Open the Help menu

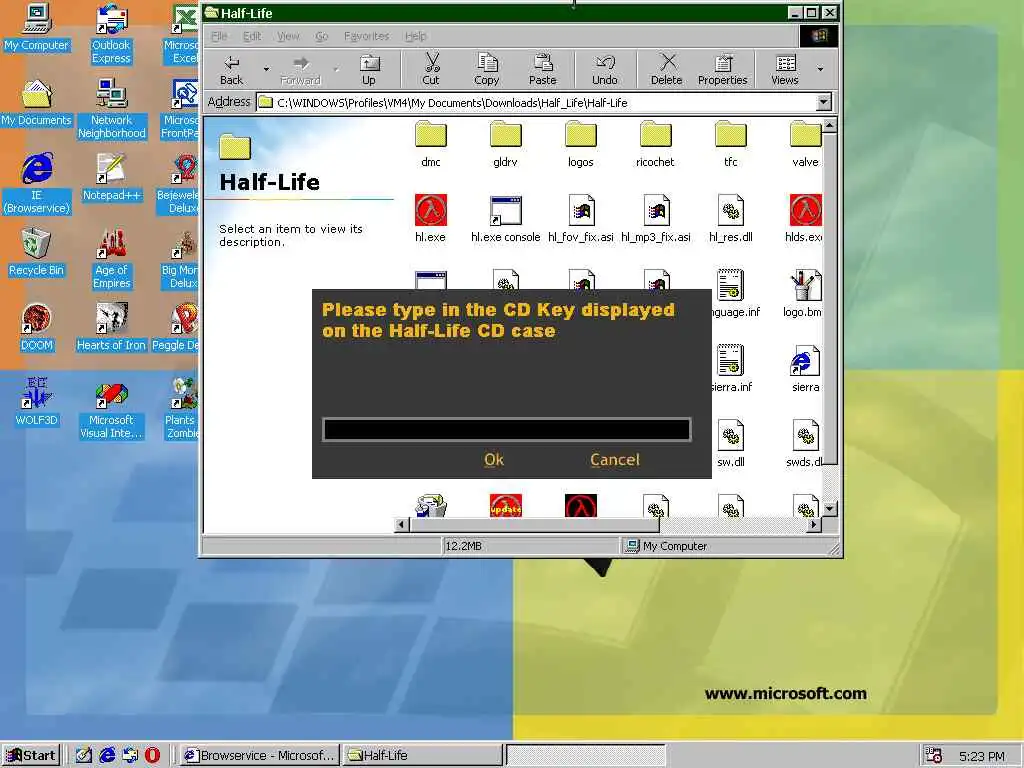click(415, 36)
